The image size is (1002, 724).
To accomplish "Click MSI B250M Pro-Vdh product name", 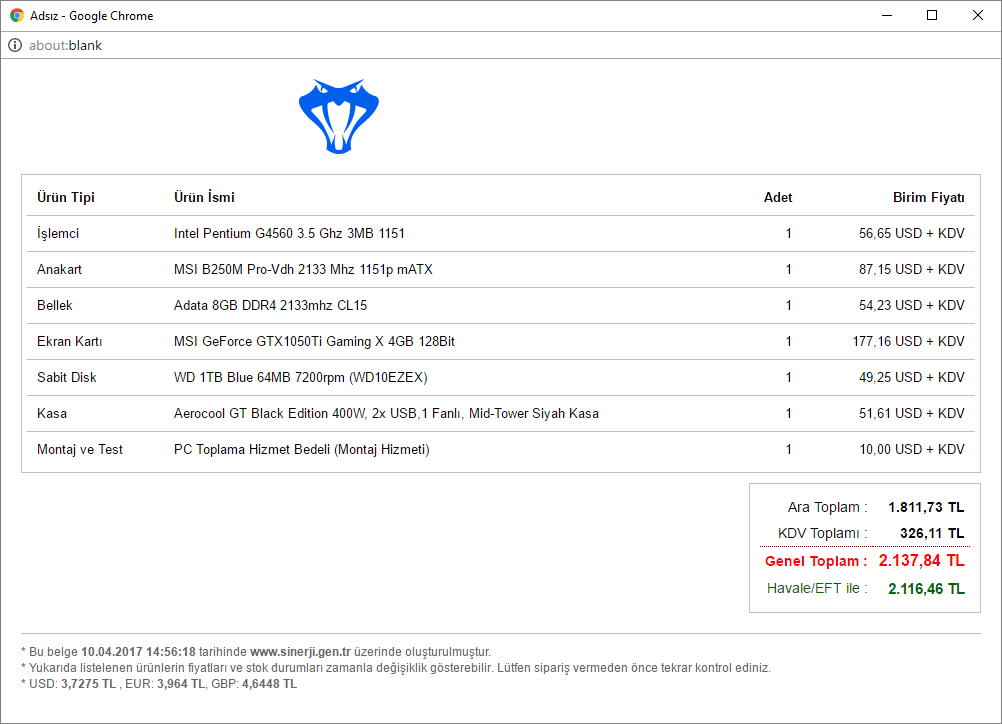I will point(303,269).
